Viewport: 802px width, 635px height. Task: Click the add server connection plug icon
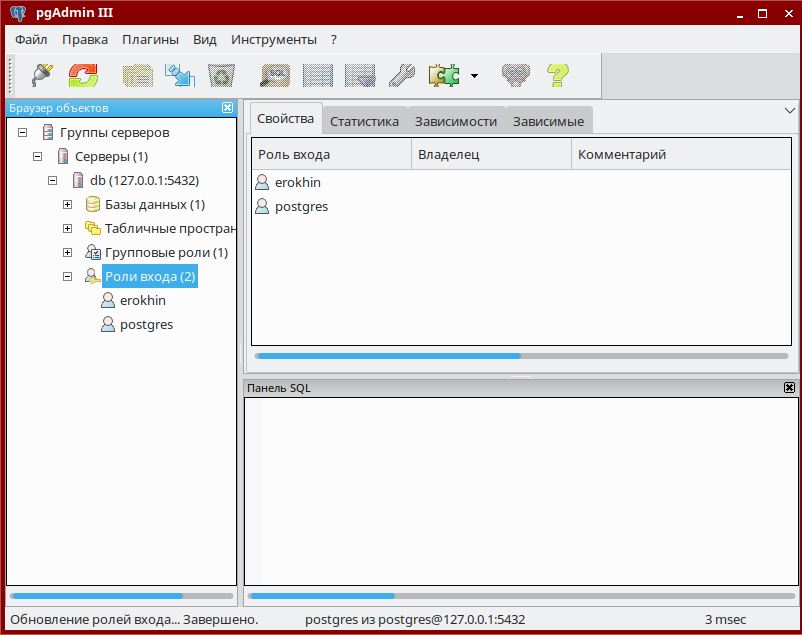[x=42, y=76]
